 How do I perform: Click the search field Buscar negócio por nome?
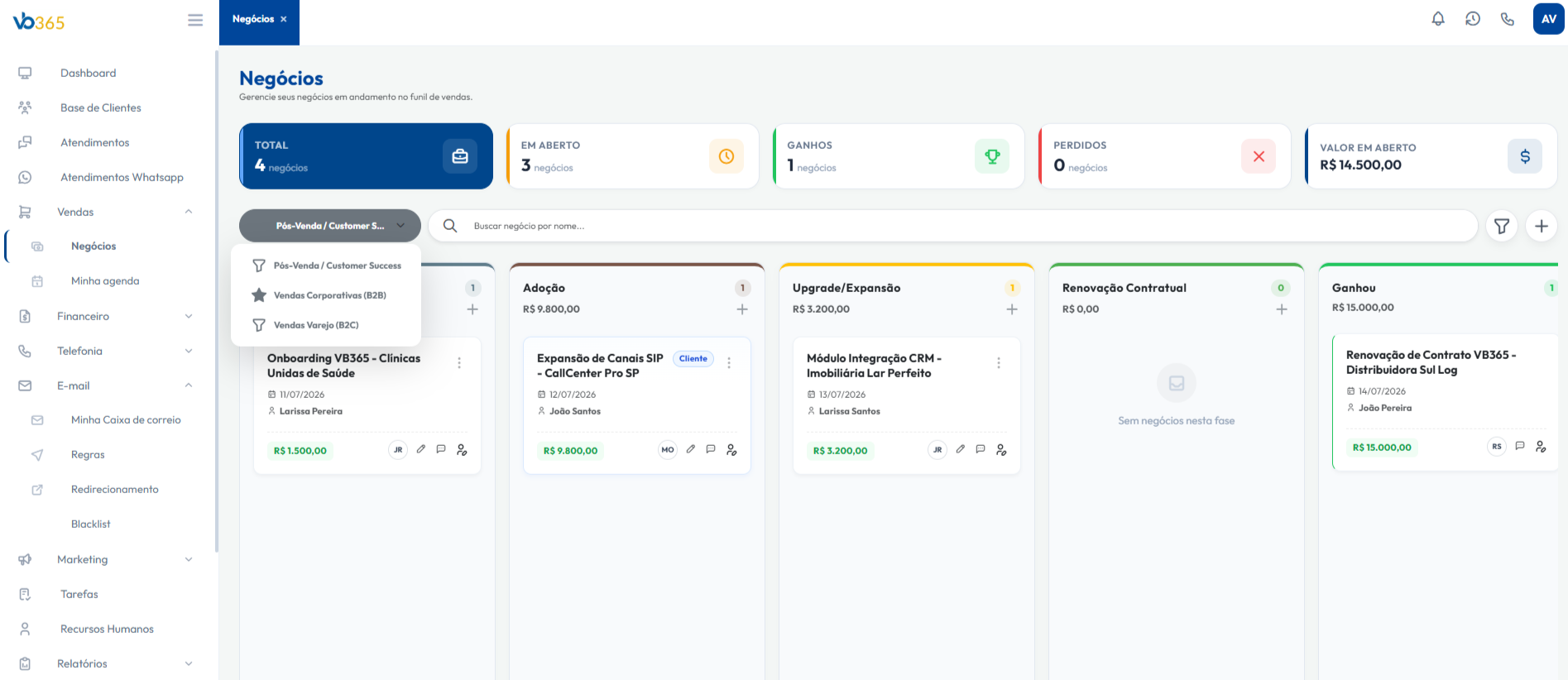tap(953, 226)
